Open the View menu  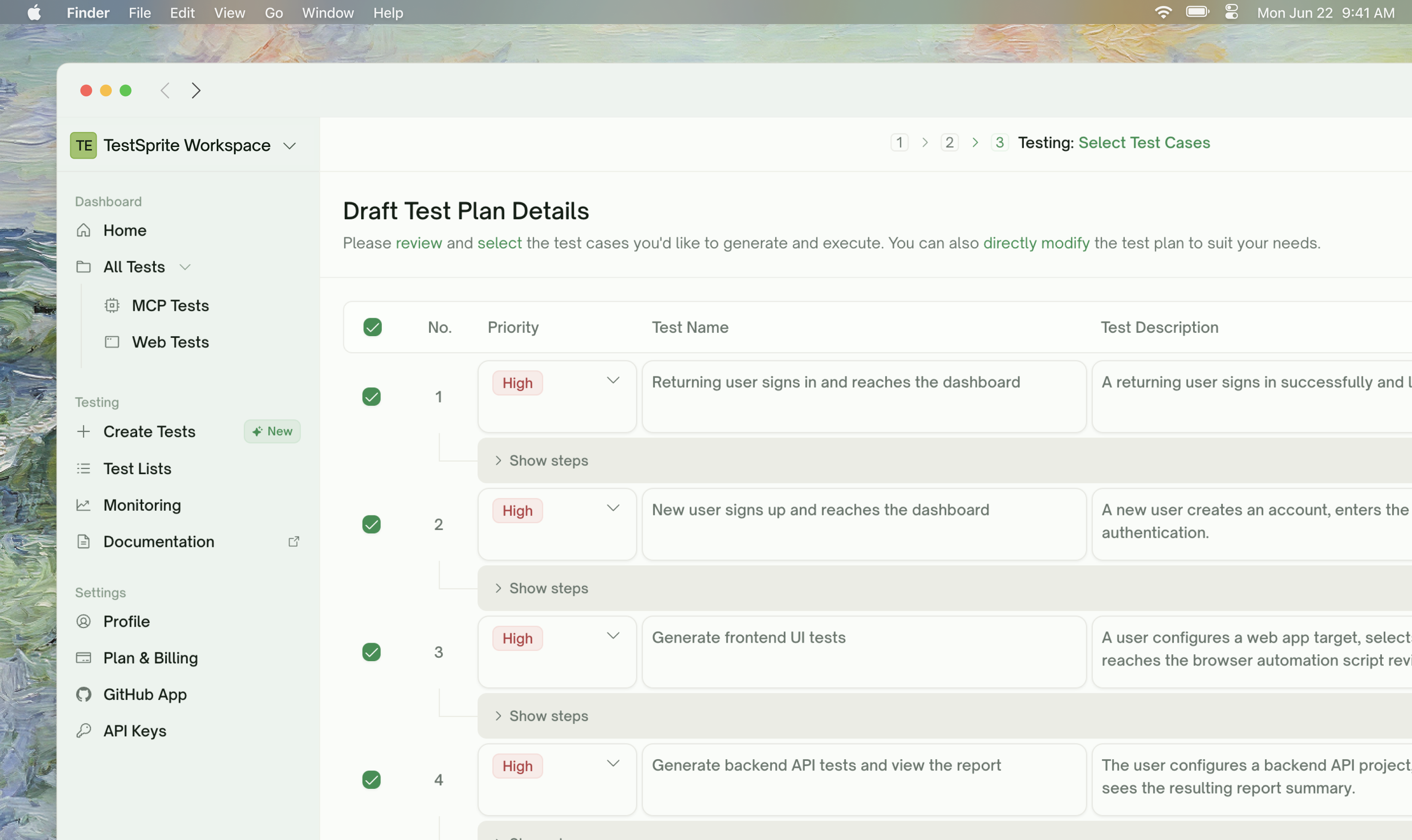[x=229, y=12]
